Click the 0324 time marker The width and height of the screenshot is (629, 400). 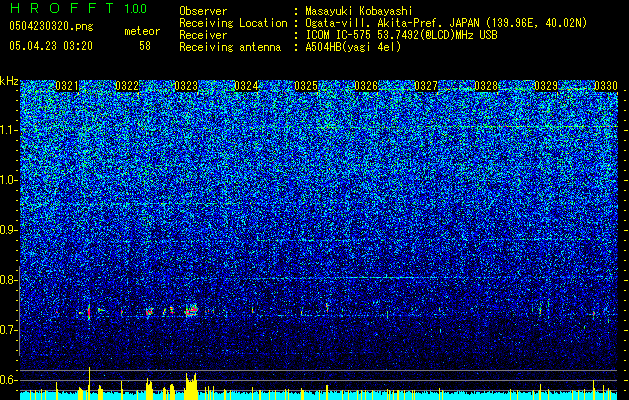click(246, 86)
